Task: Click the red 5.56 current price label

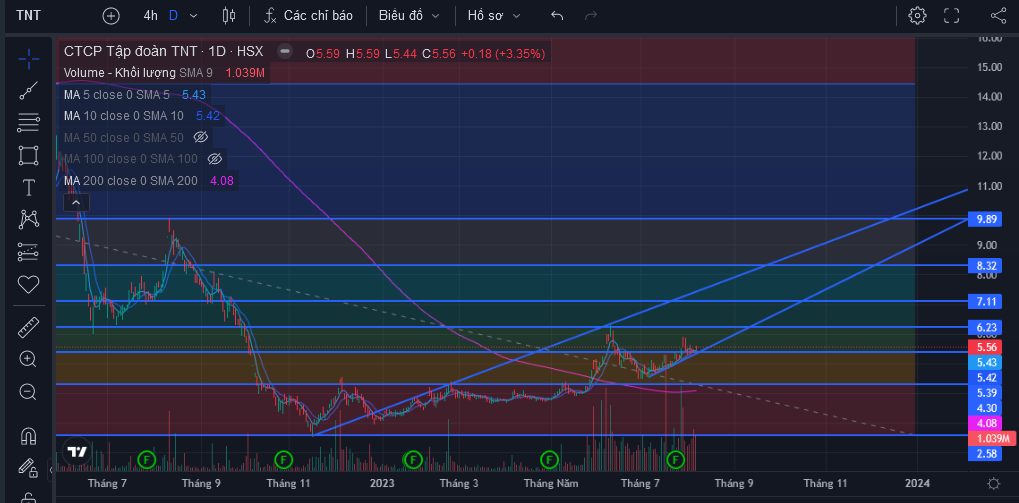Action: coord(985,348)
